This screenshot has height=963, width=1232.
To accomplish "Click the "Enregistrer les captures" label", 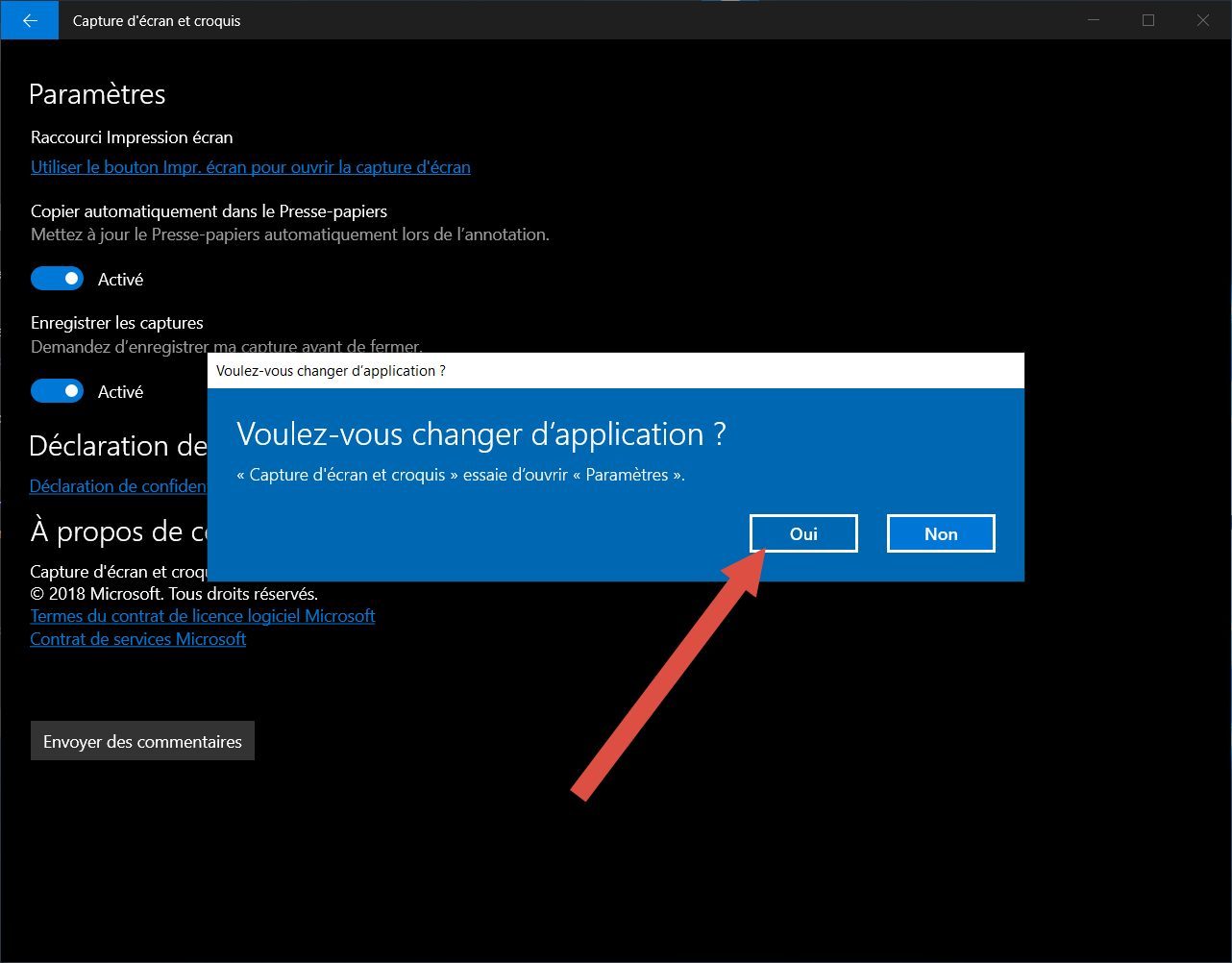I will point(117,323).
